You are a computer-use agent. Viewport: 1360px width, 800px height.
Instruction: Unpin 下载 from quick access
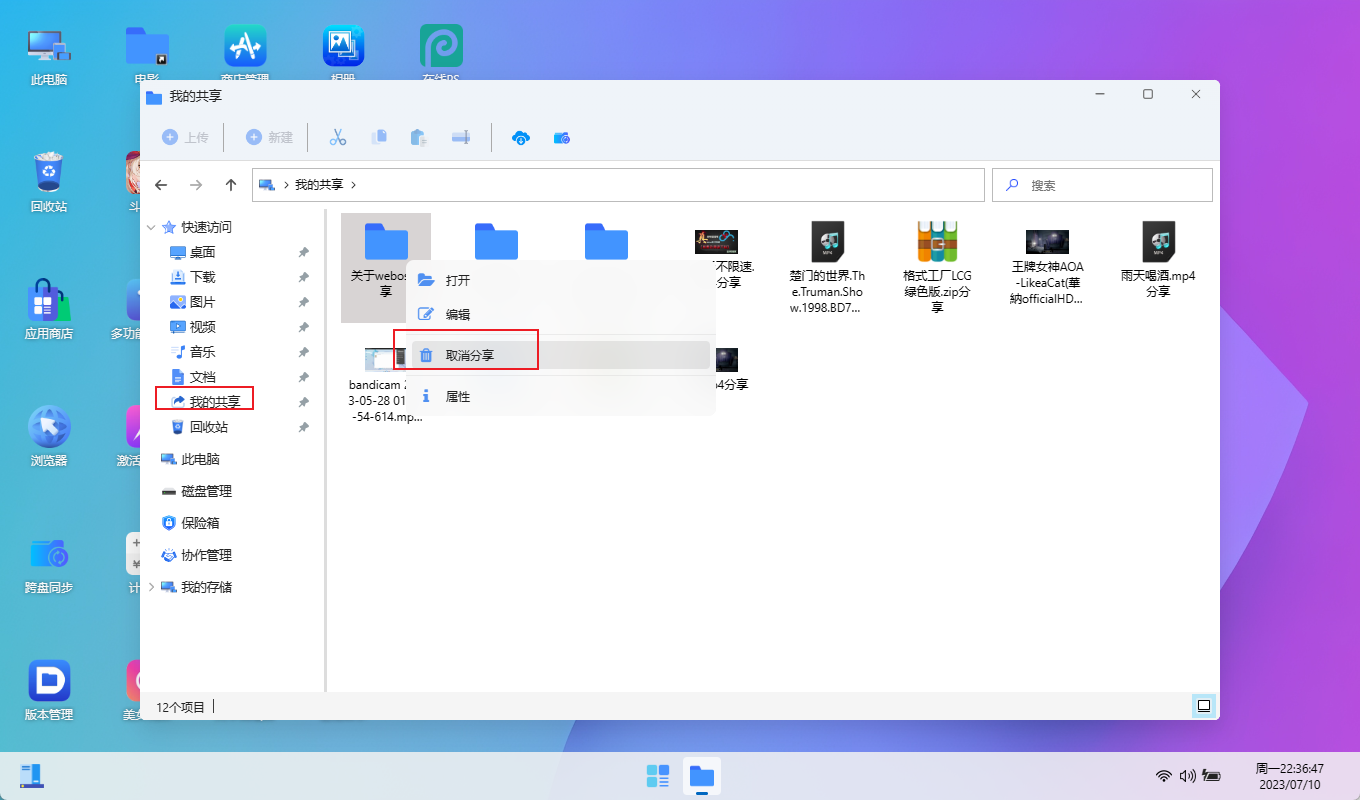click(x=304, y=277)
